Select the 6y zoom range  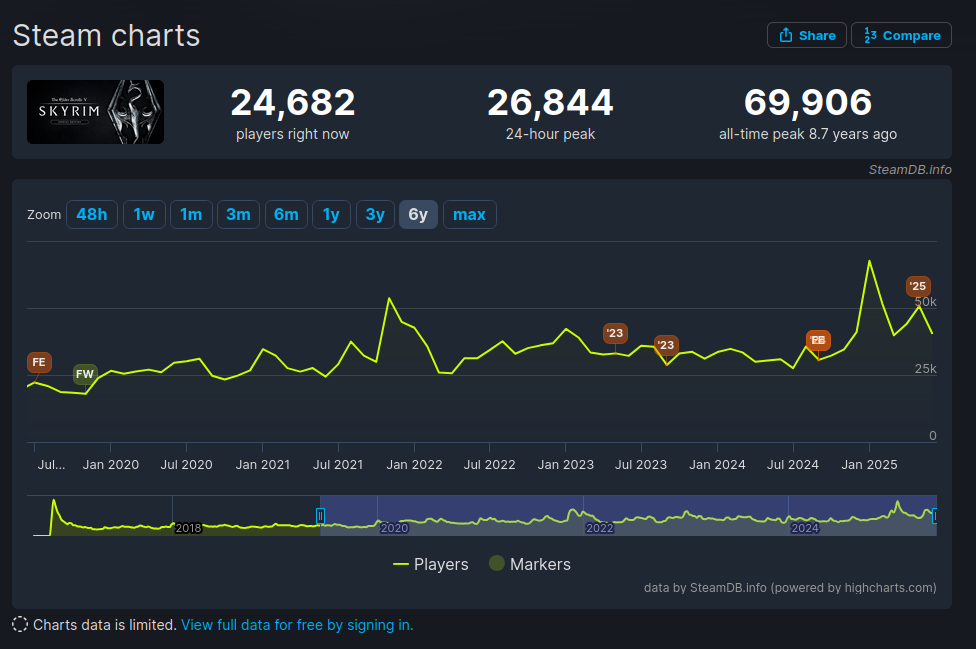point(418,215)
